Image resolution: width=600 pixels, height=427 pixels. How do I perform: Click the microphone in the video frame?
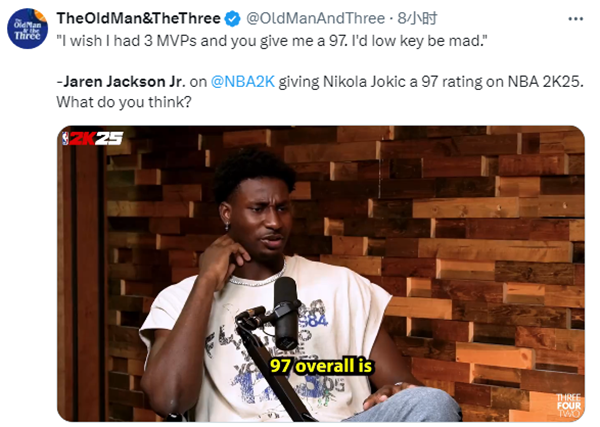(286, 313)
